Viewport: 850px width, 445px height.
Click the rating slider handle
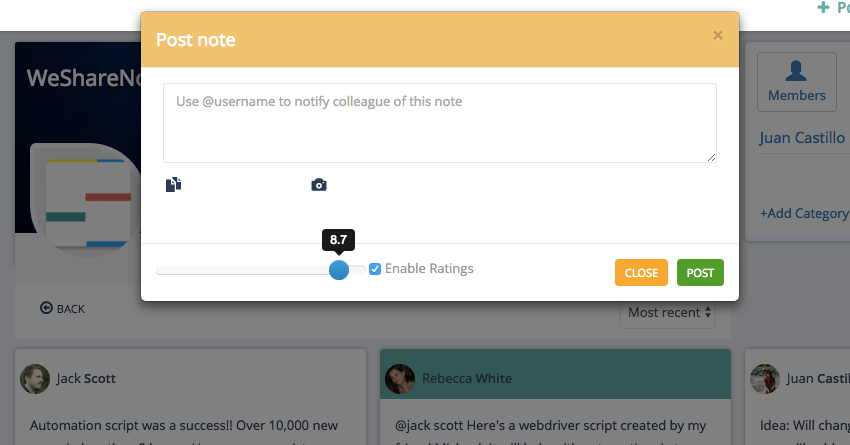(339, 269)
